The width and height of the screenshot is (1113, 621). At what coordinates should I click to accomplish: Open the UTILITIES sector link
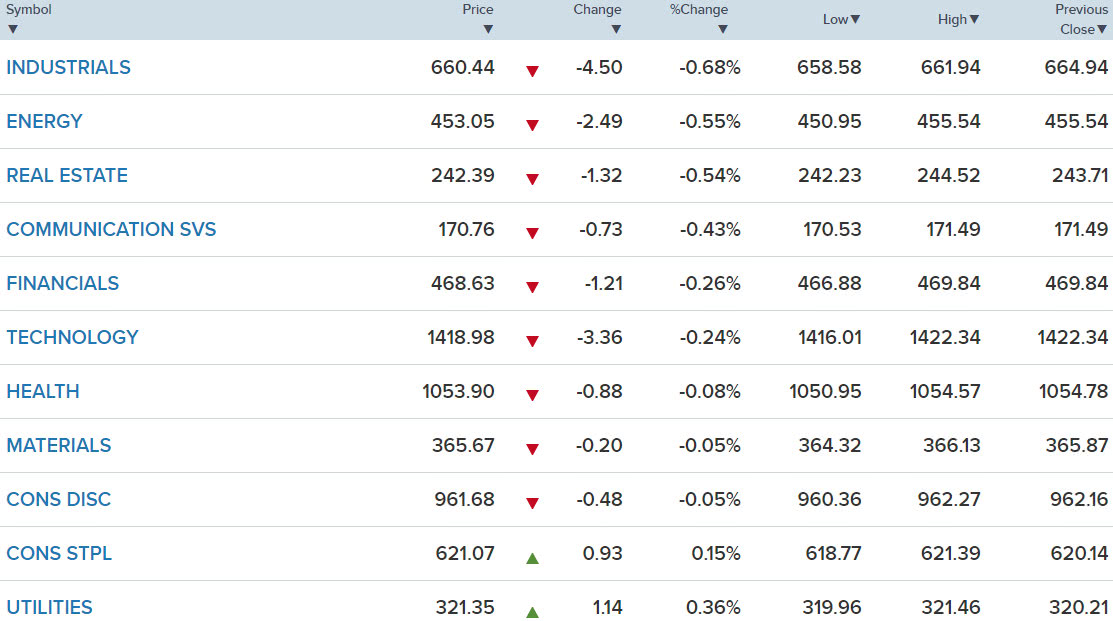click(x=49, y=607)
